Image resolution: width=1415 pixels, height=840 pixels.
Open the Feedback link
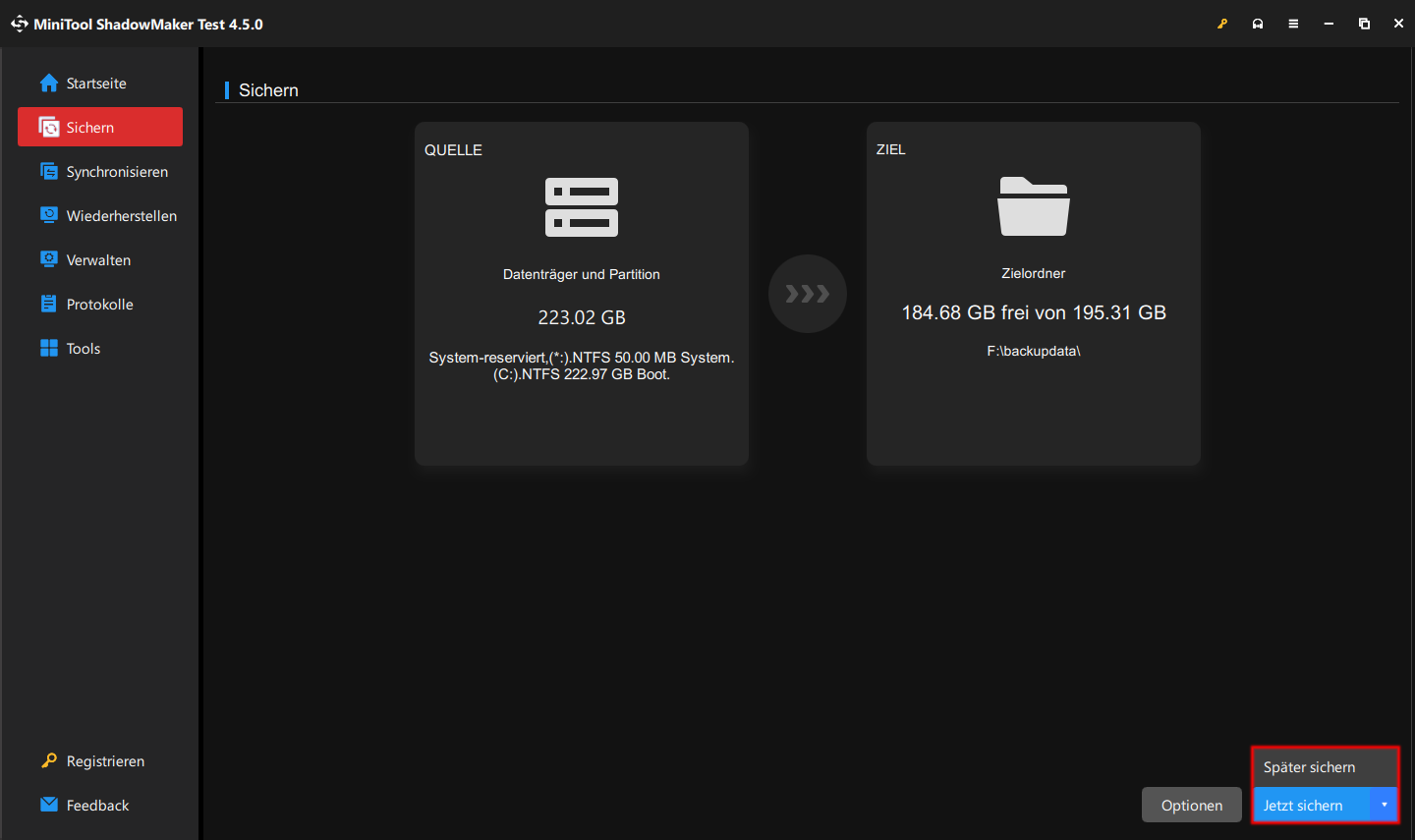(x=85, y=806)
